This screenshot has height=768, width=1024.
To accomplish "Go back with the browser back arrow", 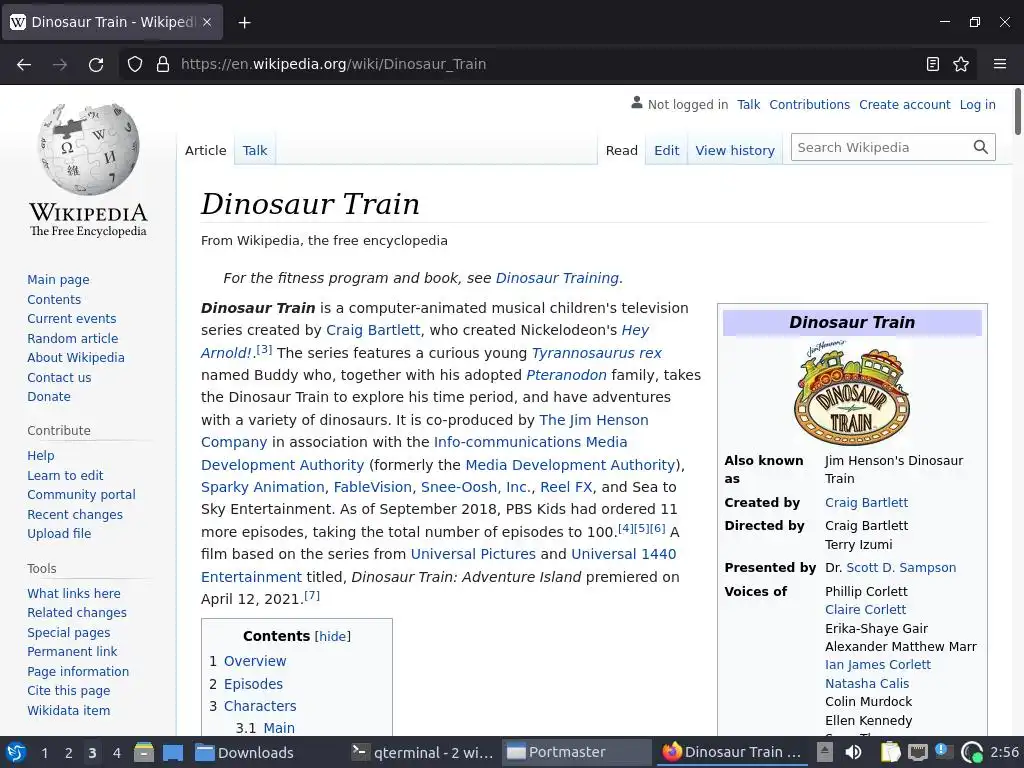I will click(x=24, y=64).
